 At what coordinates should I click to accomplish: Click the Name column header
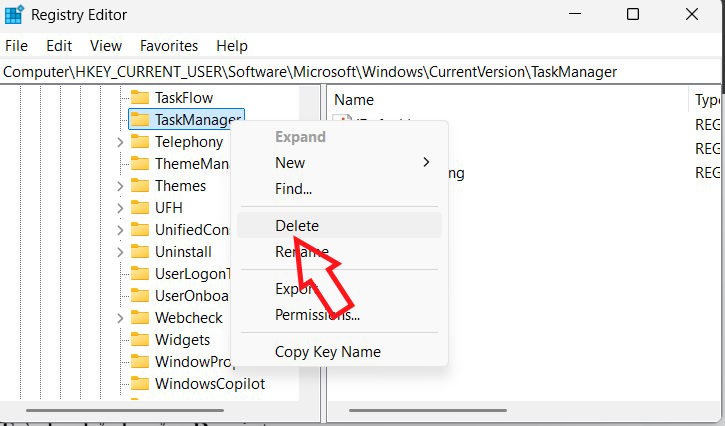tap(354, 100)
